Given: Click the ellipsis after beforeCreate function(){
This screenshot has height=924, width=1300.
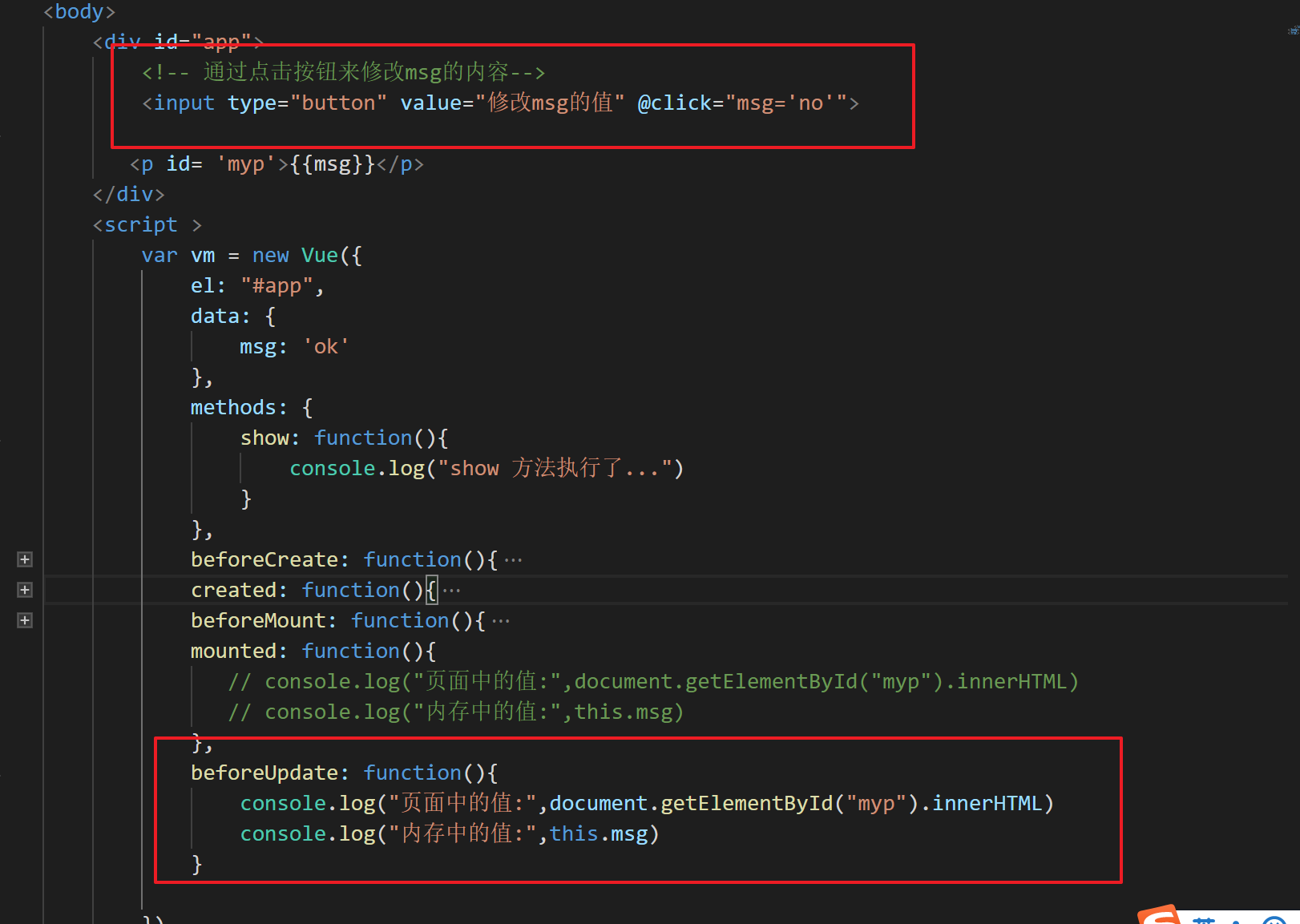Looking at the screenshot, I should point(513,560).
